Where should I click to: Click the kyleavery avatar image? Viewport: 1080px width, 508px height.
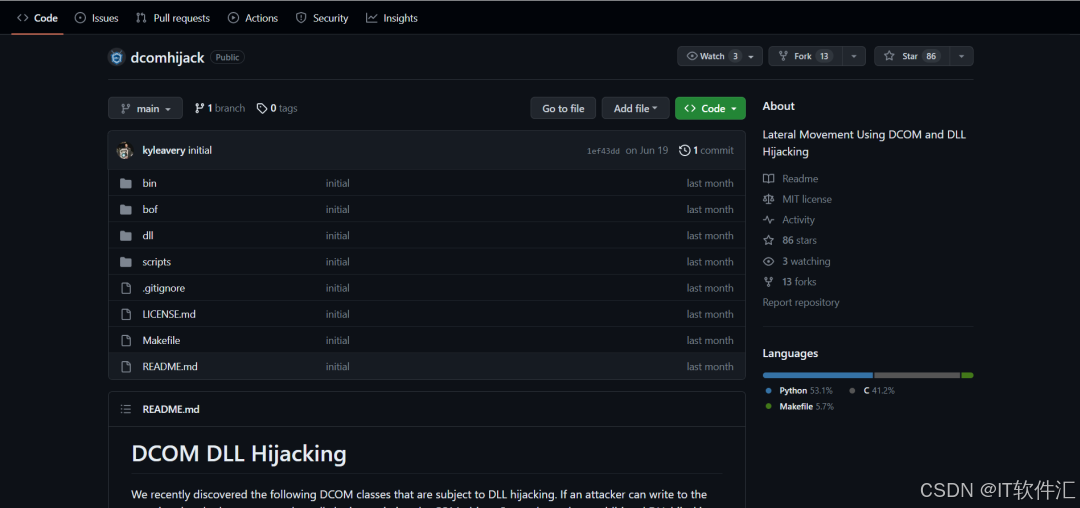pyautogui.click(x=125, y=150)
